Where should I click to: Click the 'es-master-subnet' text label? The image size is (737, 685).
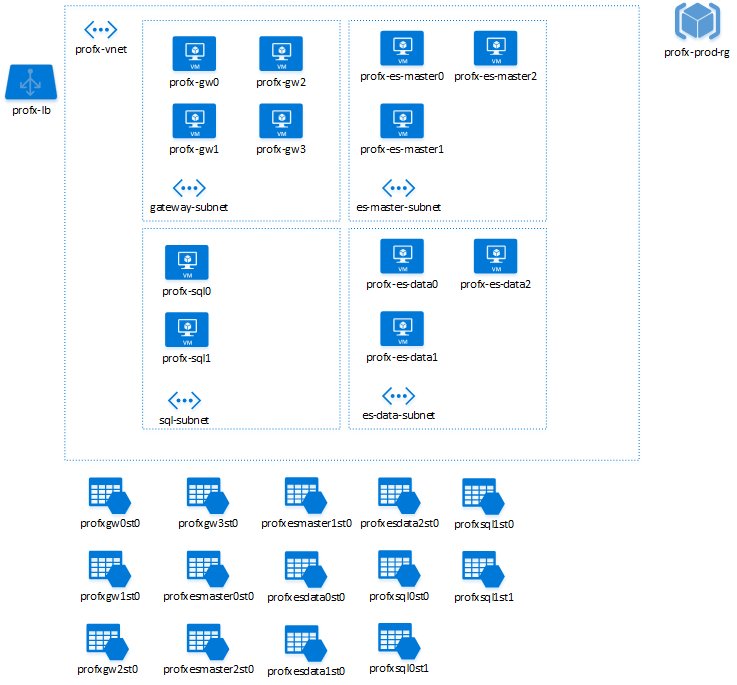[x=399, y=207]
